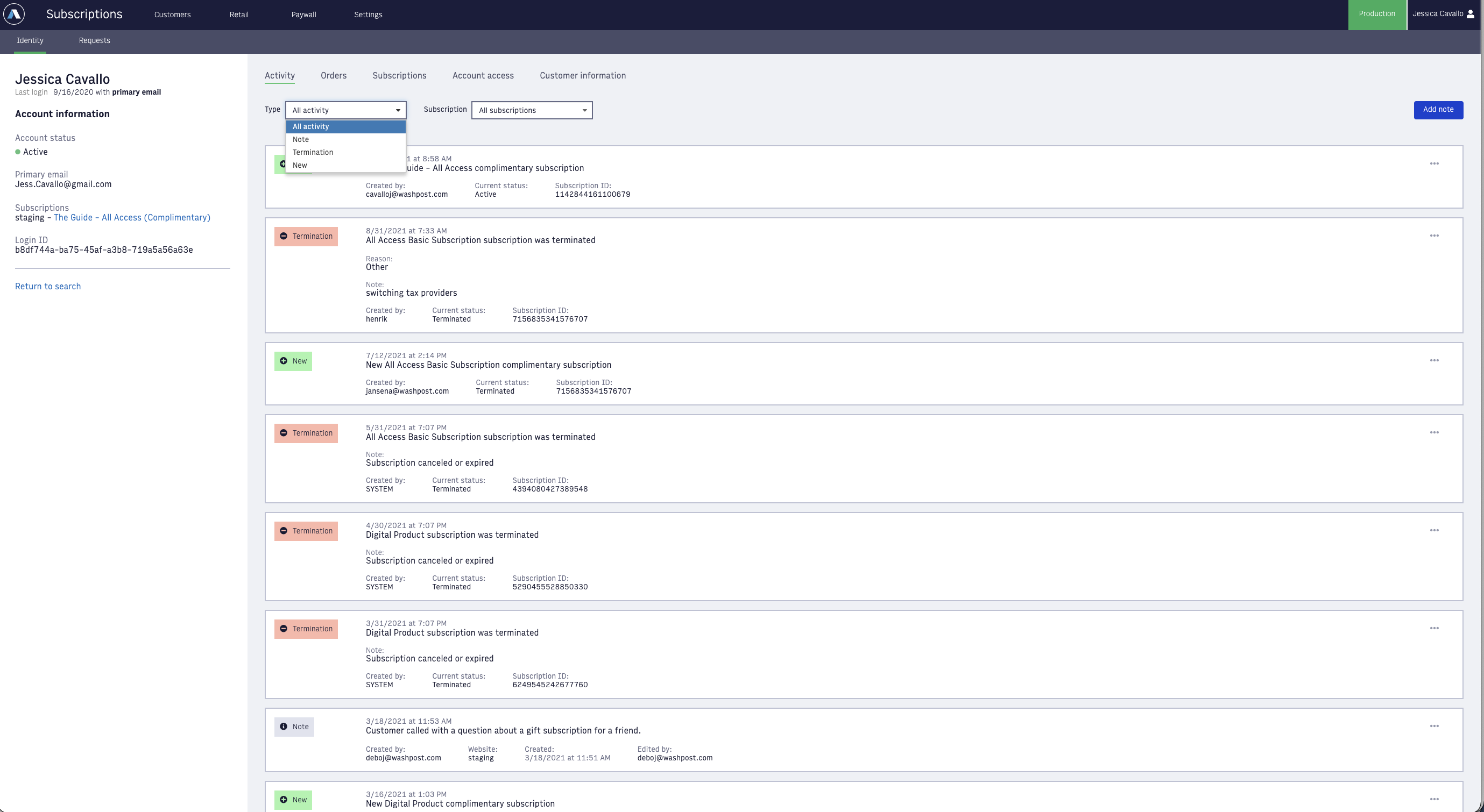Select the Activity tab
This screenshot has width=1484, height=812.
coord(279,75)
